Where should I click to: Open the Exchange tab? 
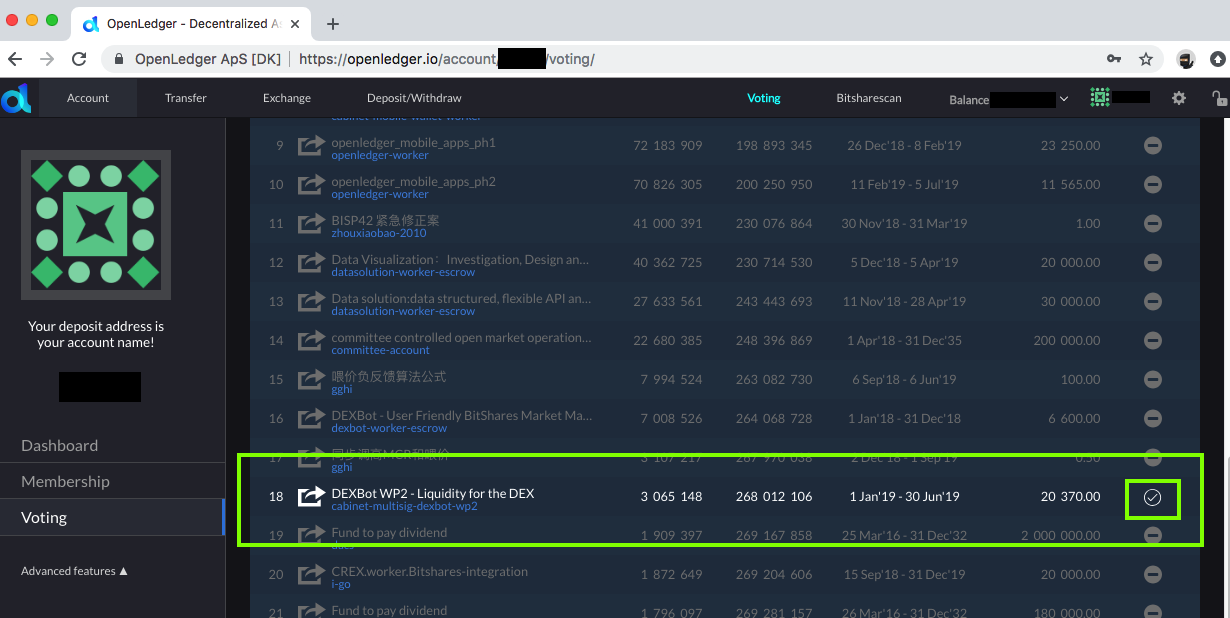coord(287,98)
